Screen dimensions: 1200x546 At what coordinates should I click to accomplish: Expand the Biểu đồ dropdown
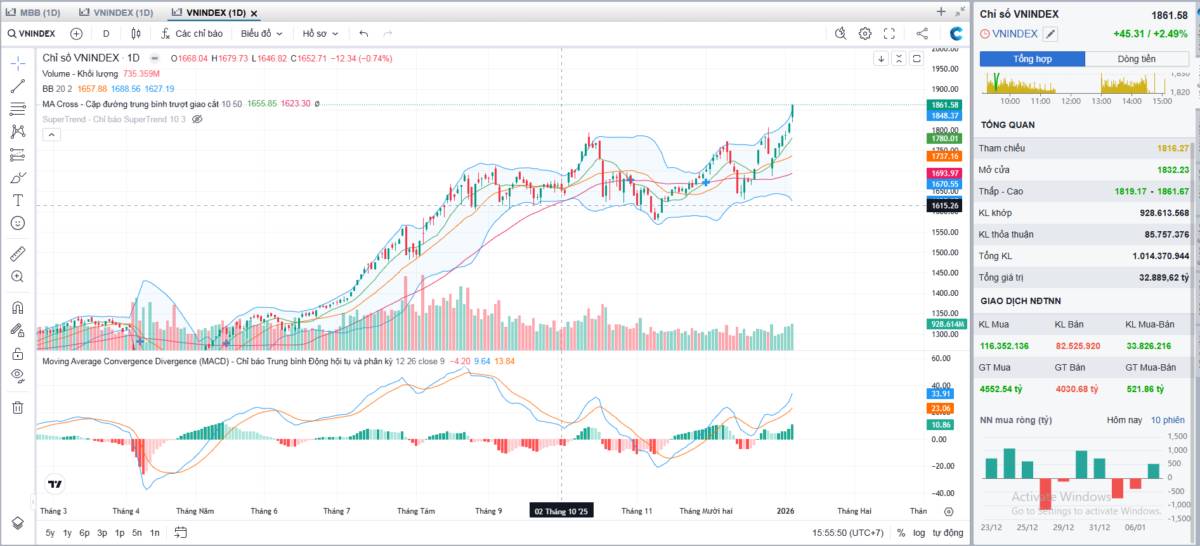tap(262, 33)
